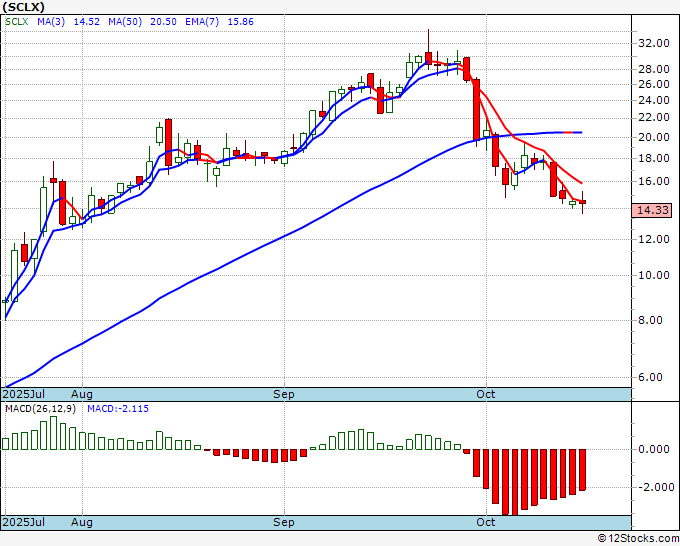Click the 26.00 price axis label

[x=654, y=84]
